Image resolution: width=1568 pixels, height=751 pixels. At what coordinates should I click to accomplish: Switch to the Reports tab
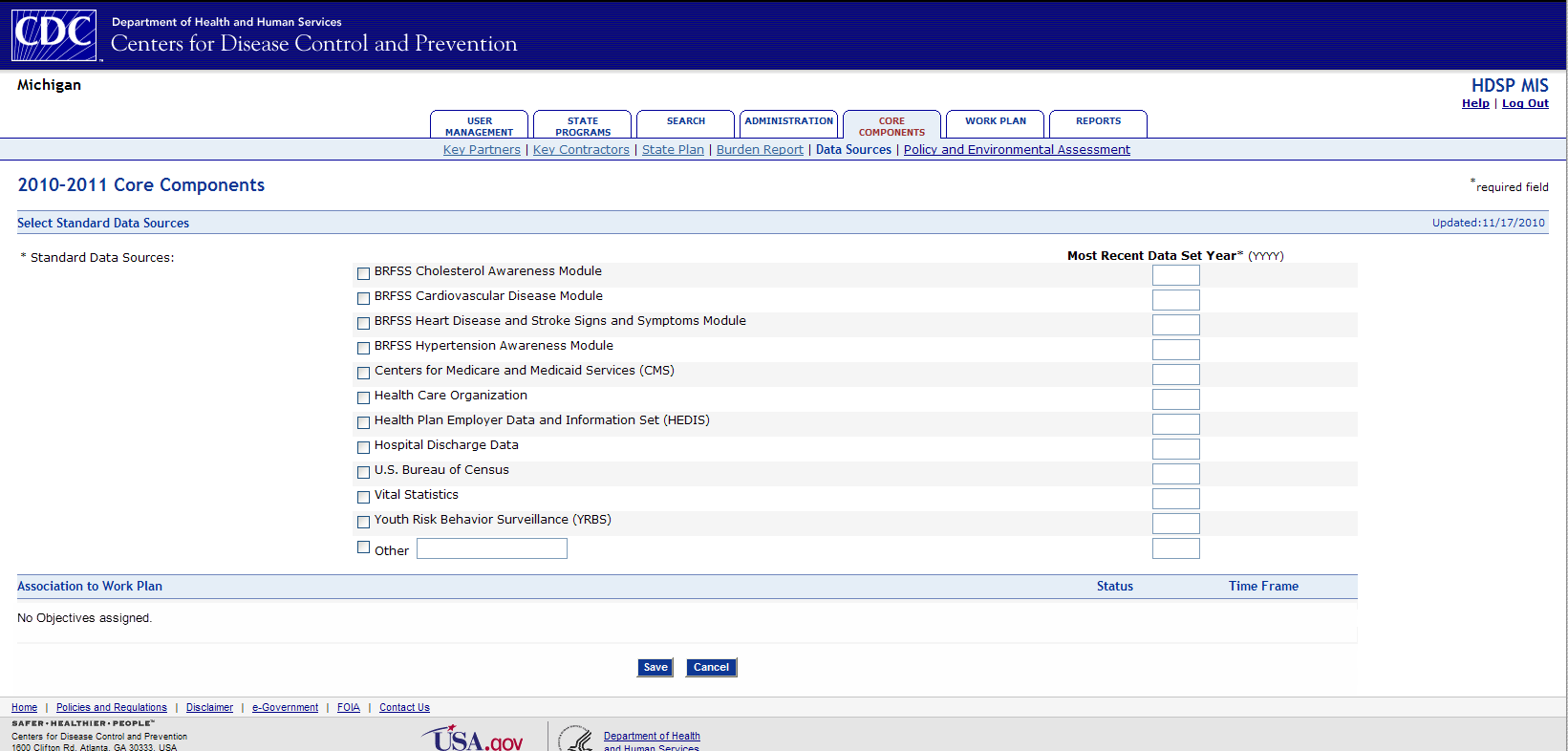click(x=1099, y=124)
